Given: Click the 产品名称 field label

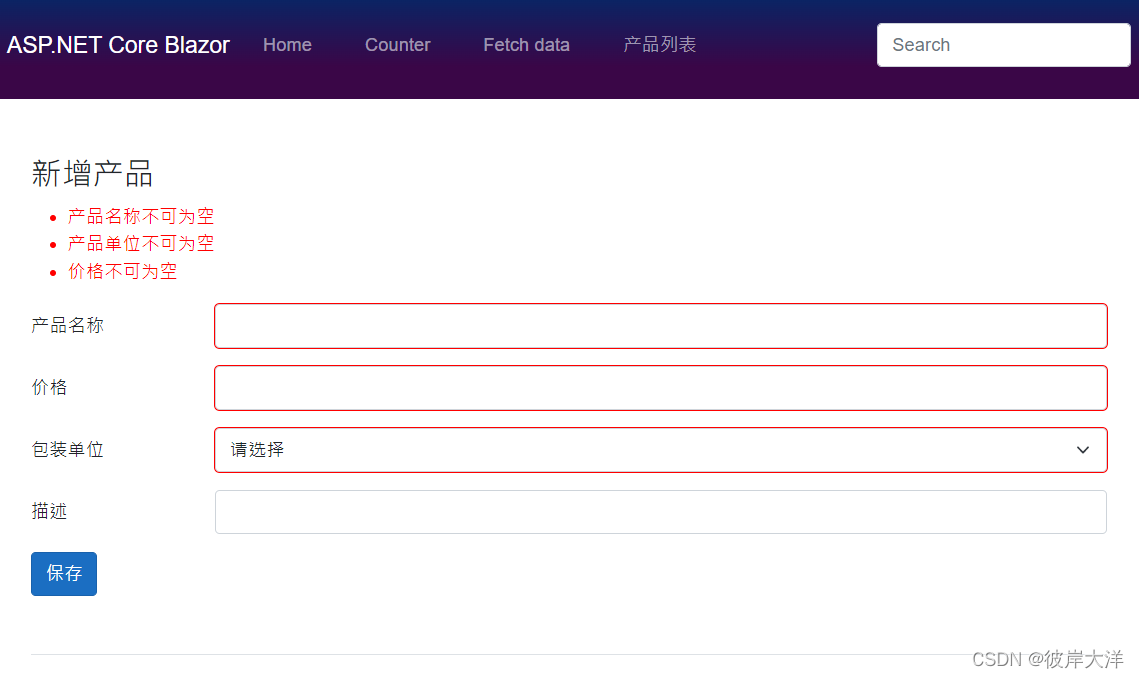Looking at the screenshot, I should point(68,325).
